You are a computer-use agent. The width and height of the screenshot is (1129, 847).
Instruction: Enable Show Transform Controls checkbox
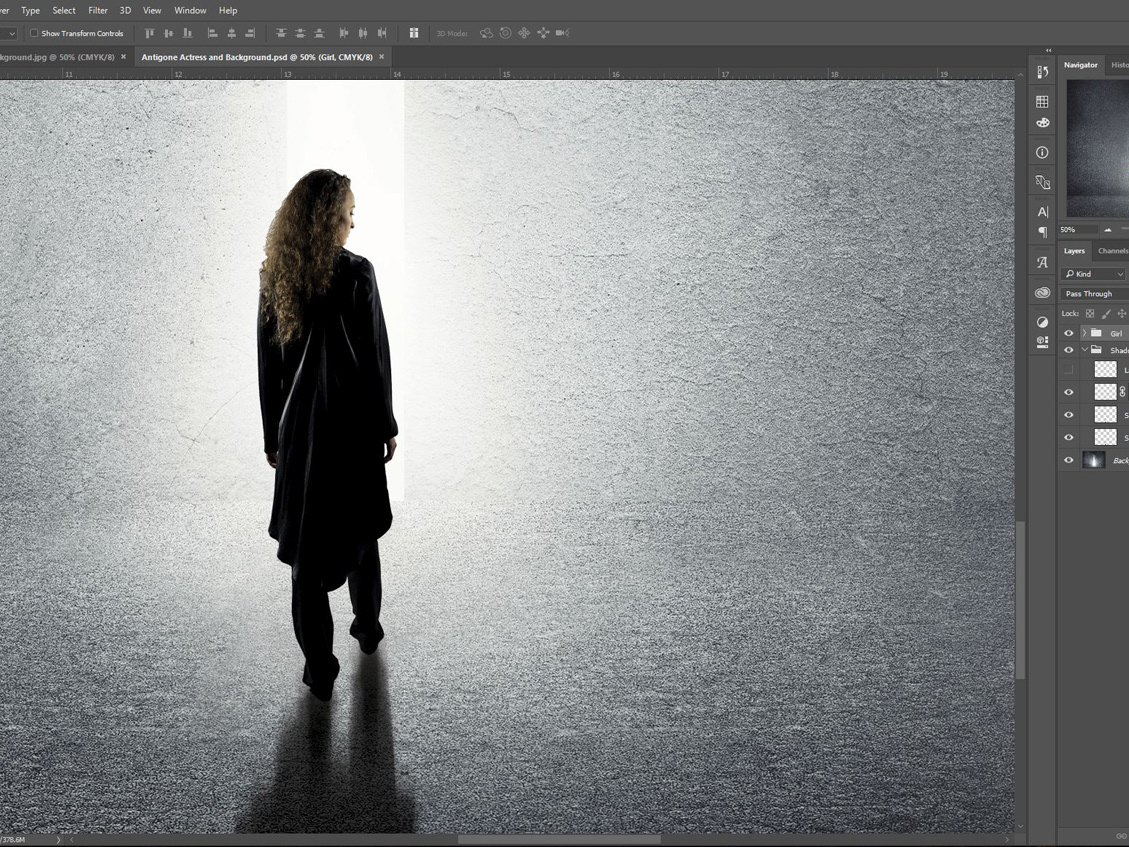point(34,33)
